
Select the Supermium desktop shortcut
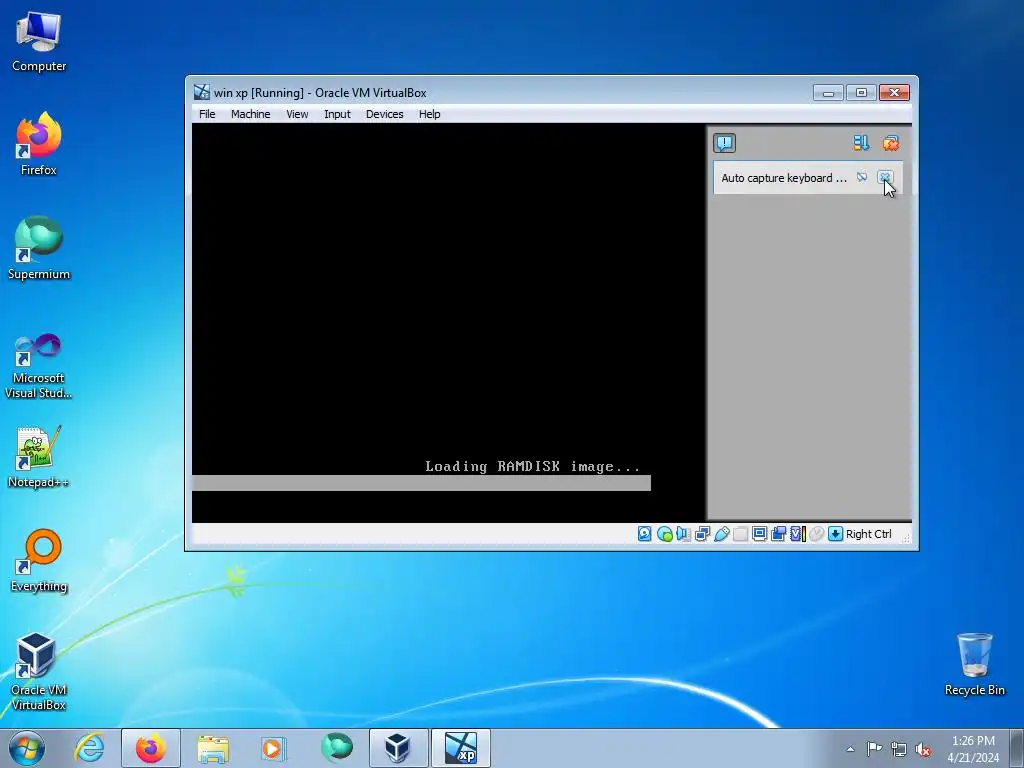click(39, 249)
